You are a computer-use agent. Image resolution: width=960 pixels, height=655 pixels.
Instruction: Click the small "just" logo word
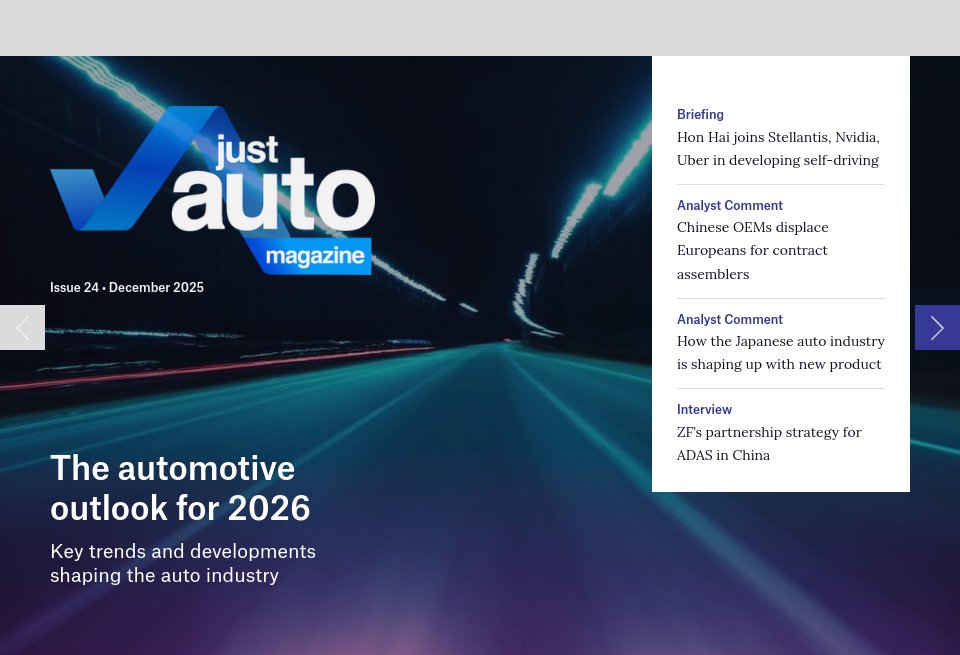click(x=246, y=151)
